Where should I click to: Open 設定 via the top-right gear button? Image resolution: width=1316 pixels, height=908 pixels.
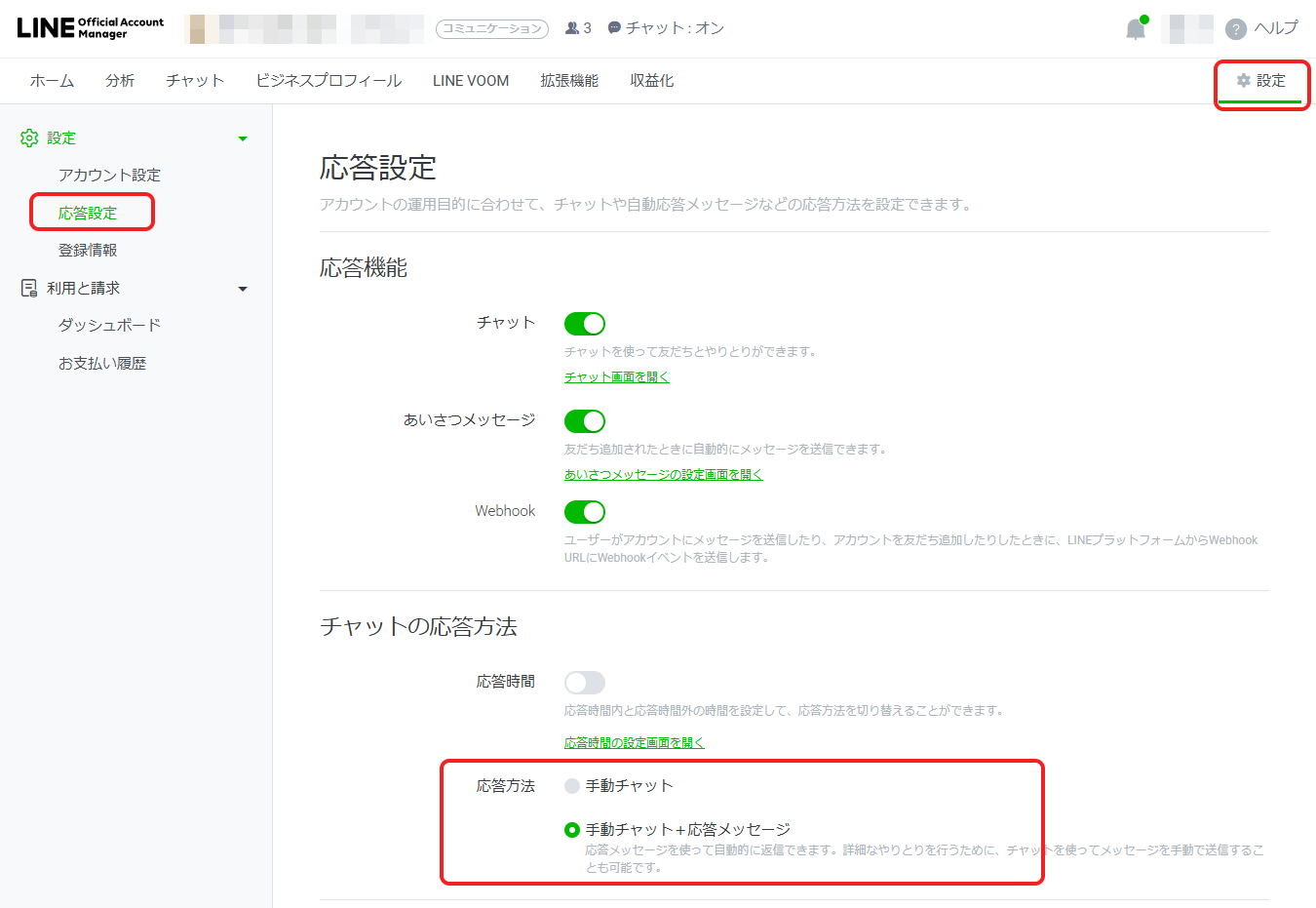(1261, 82)
